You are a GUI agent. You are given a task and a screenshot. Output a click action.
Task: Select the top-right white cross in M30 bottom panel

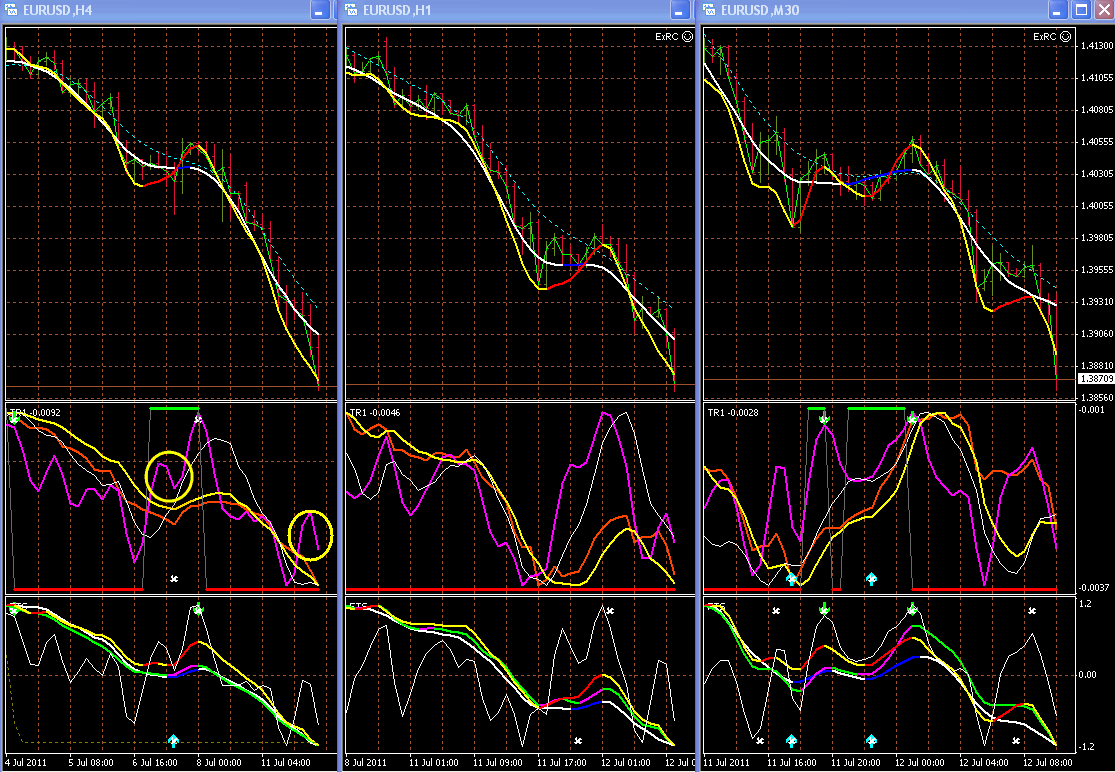click(1032, 611)
